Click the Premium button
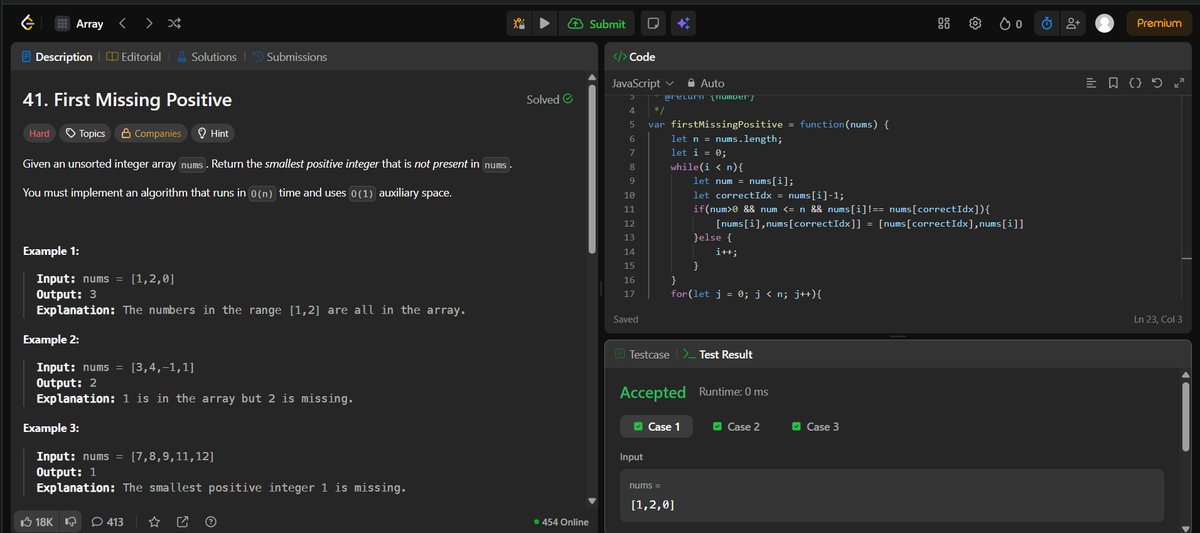 (1158, 23)
